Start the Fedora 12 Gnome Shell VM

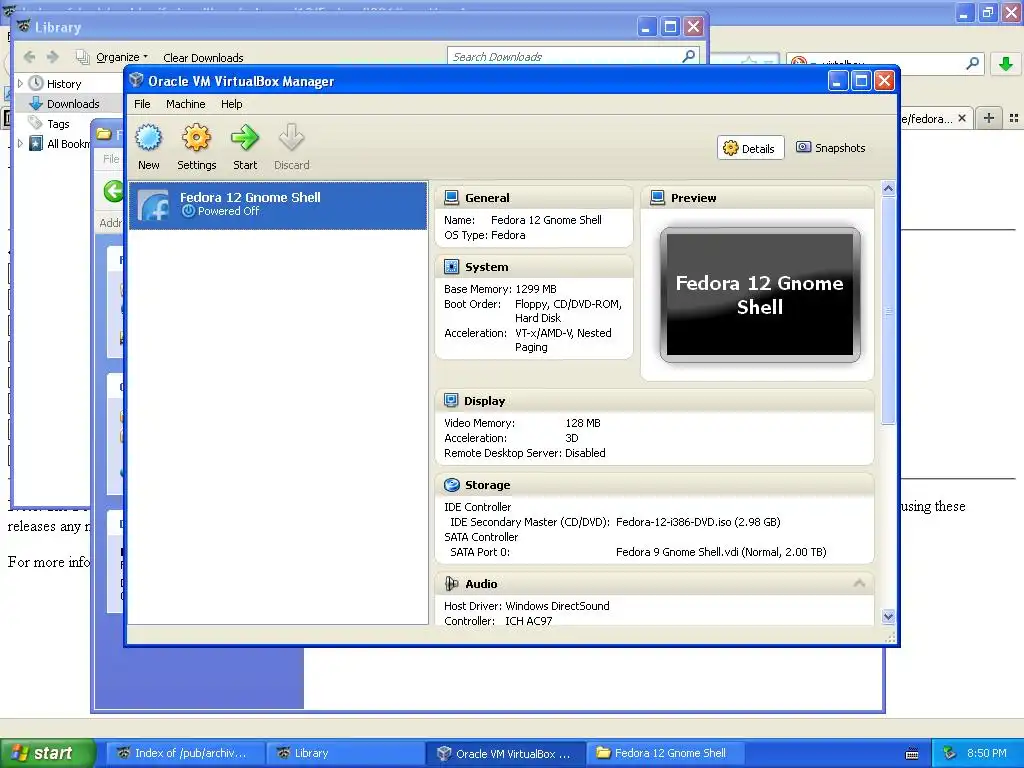[245, 148]
